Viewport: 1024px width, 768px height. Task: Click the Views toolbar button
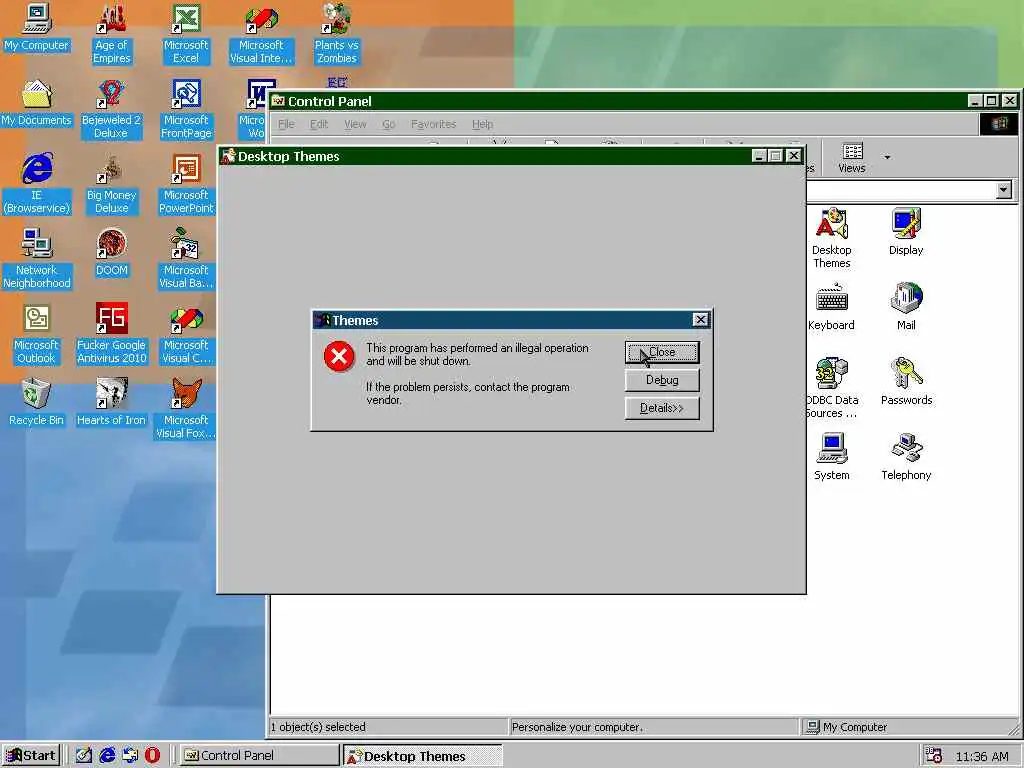pos(852,158)
